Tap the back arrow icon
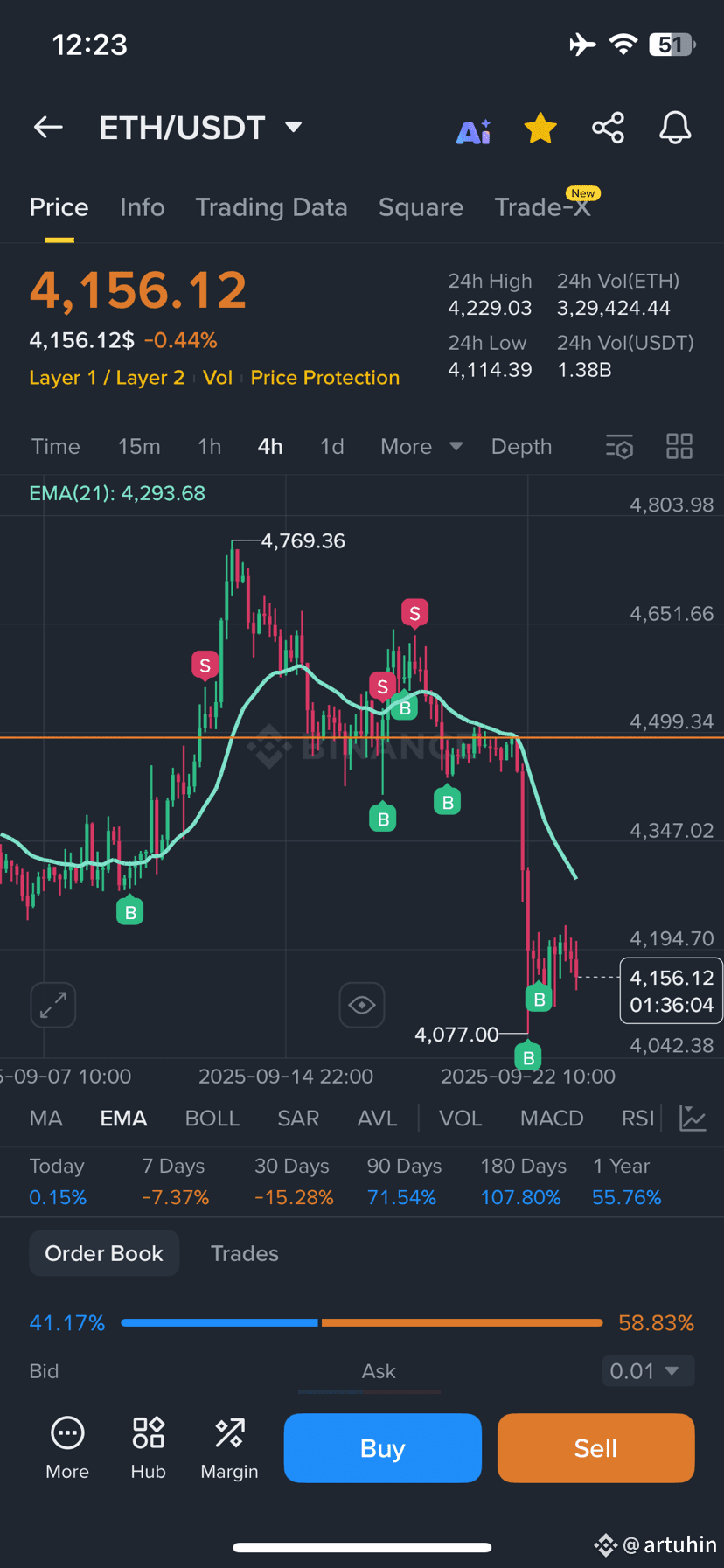Image resolution: width=724 pixels, height=1568 pixels. (x=48, y=128)
